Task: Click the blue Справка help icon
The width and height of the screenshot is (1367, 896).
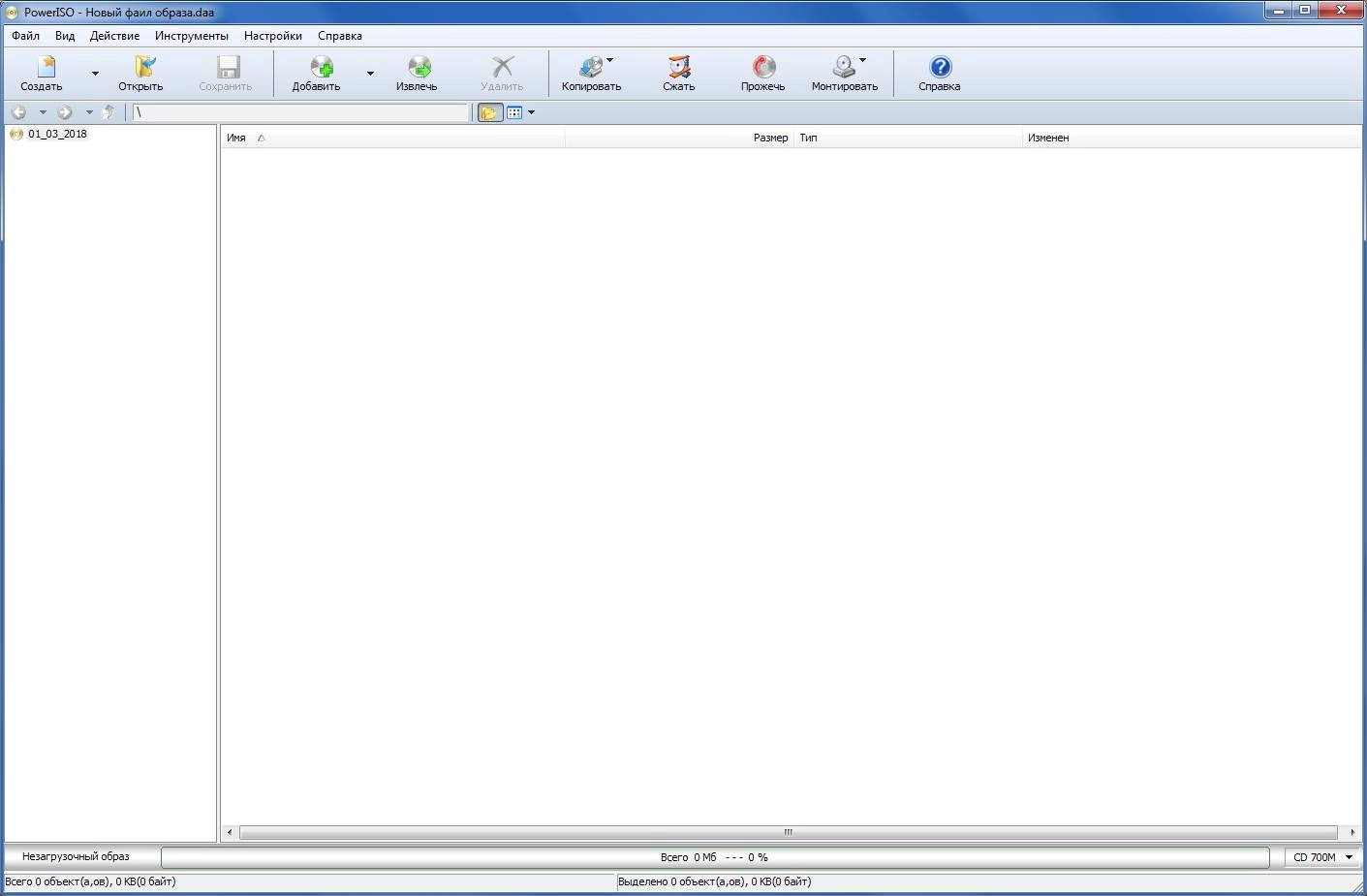Action: (x=940, y=67)
